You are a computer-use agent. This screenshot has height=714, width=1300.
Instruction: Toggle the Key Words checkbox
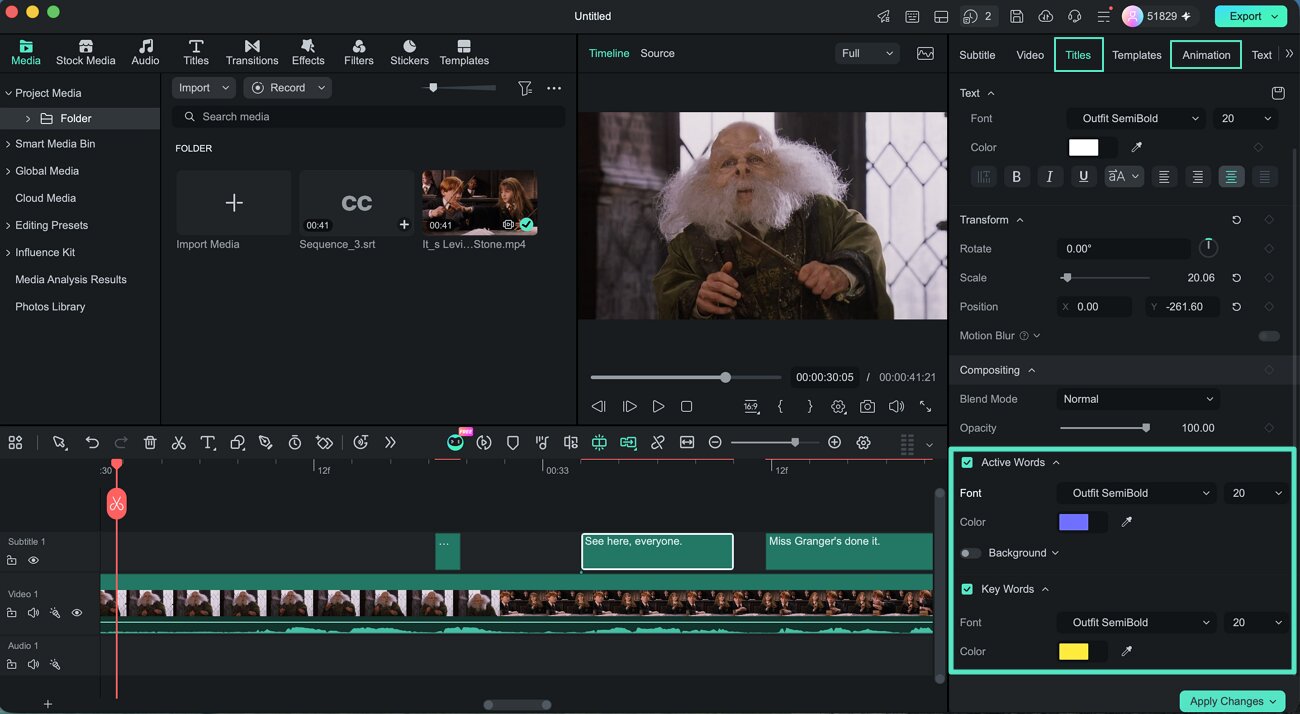click(967, 589)
